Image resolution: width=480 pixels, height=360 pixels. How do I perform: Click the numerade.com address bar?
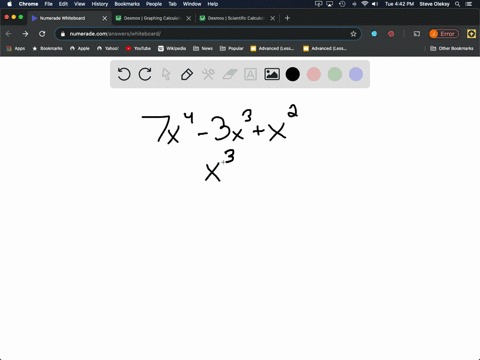[208, 34]
